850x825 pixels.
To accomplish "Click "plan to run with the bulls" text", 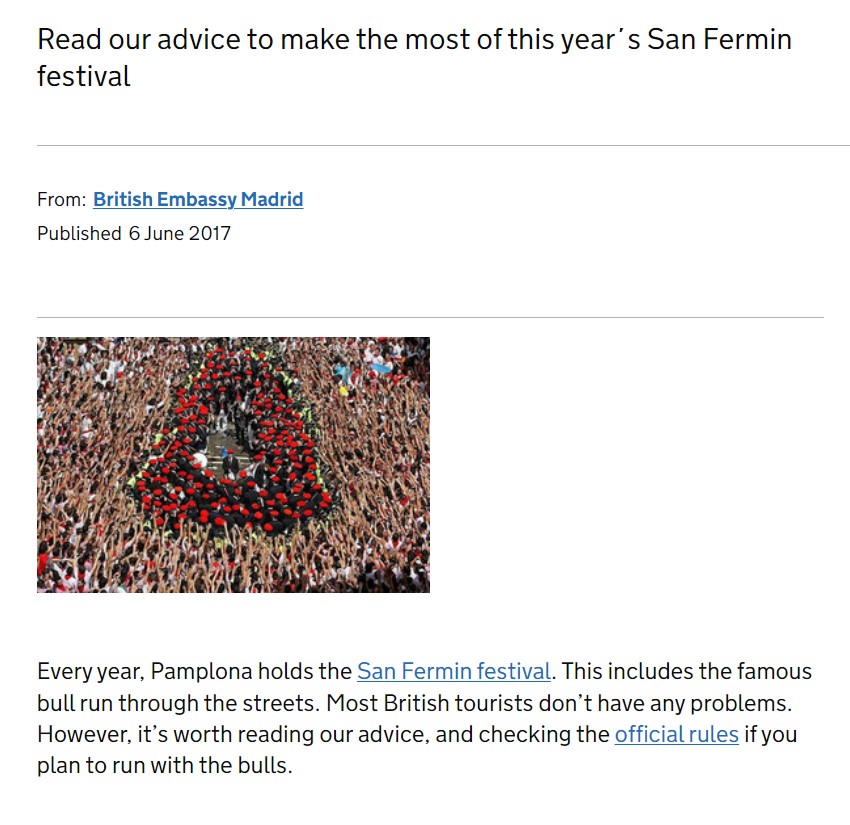I will pos(163,767).
